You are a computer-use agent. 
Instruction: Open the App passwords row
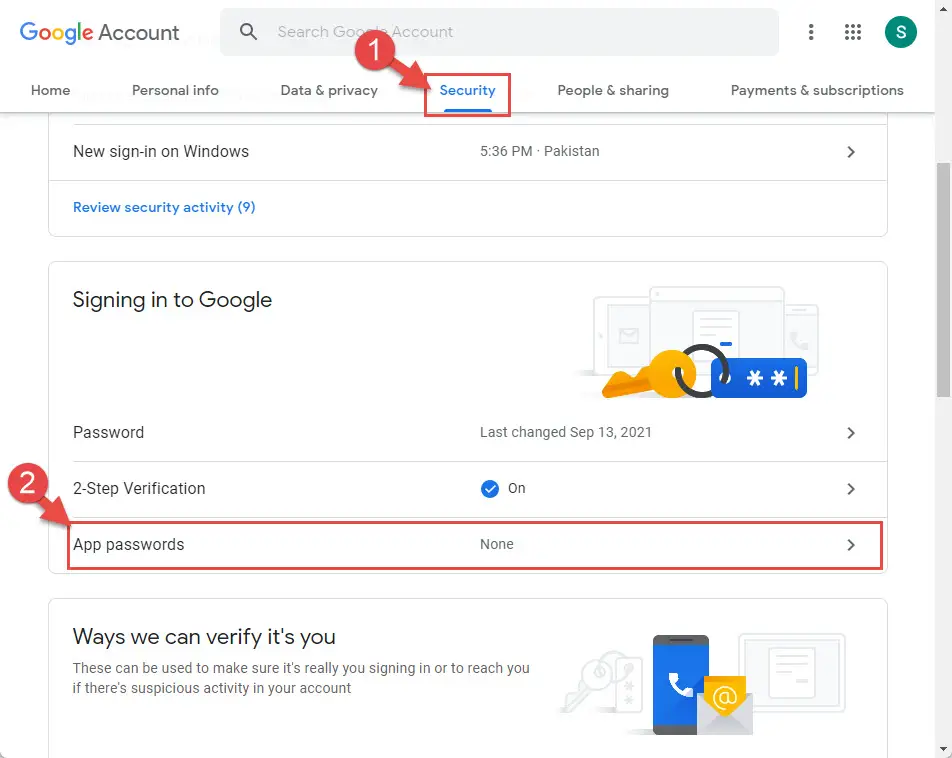pyautogui.click(x=468, y=545)
